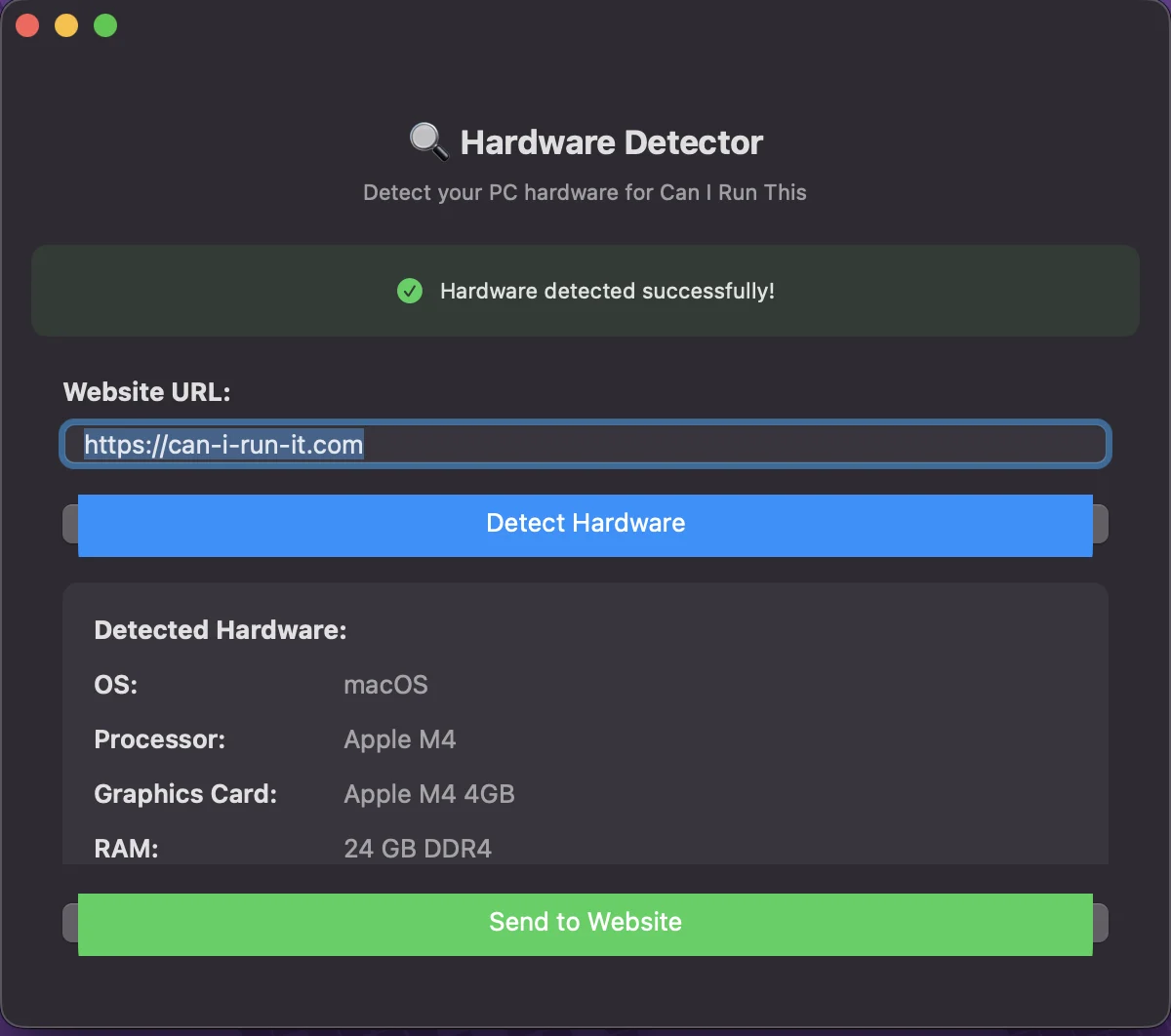1171x1036 pixels.
Task: Close the window with red button
Action: tap(27, 25)
